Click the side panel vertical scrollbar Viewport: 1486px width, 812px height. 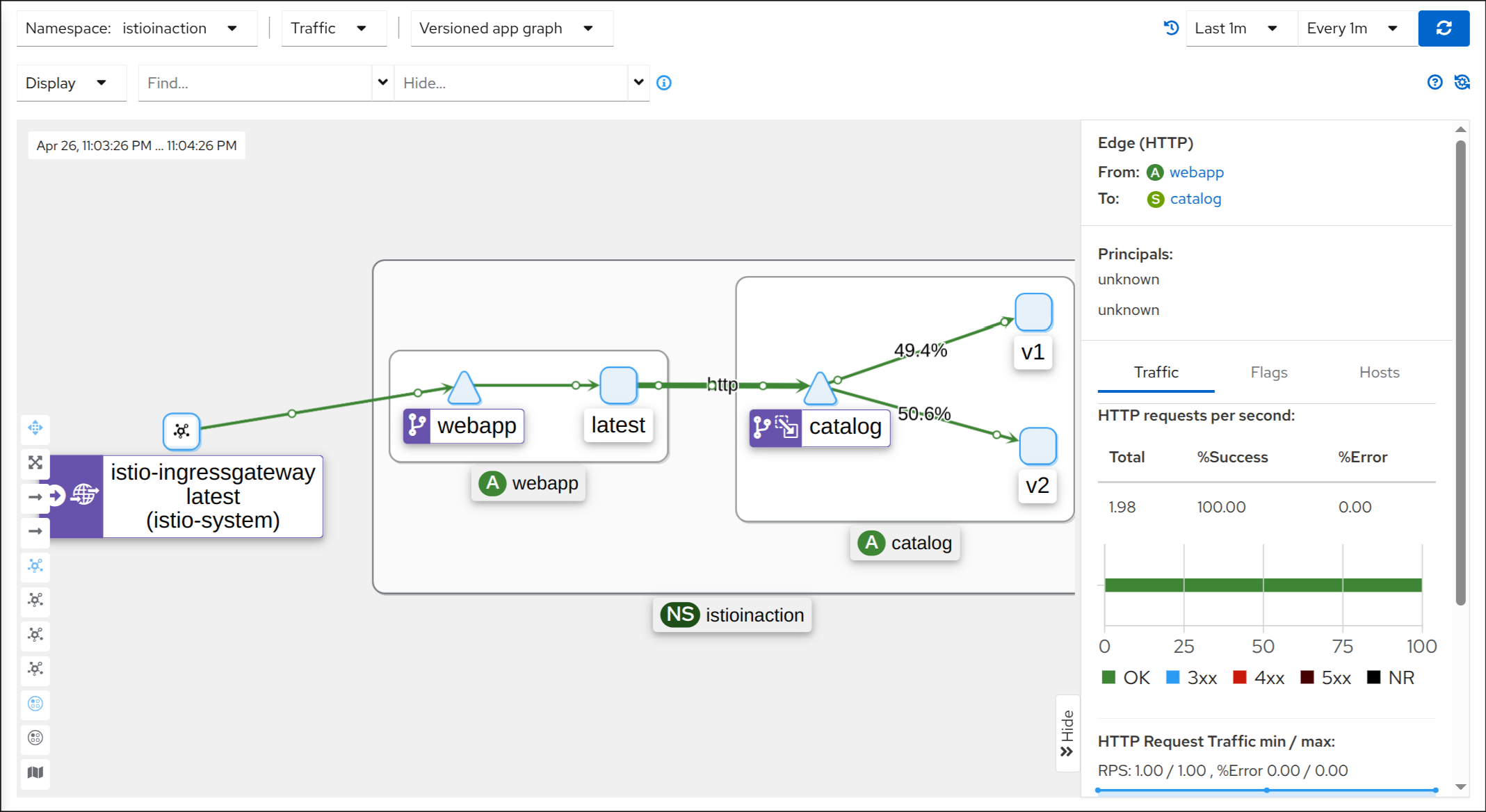coord(1460,372)
